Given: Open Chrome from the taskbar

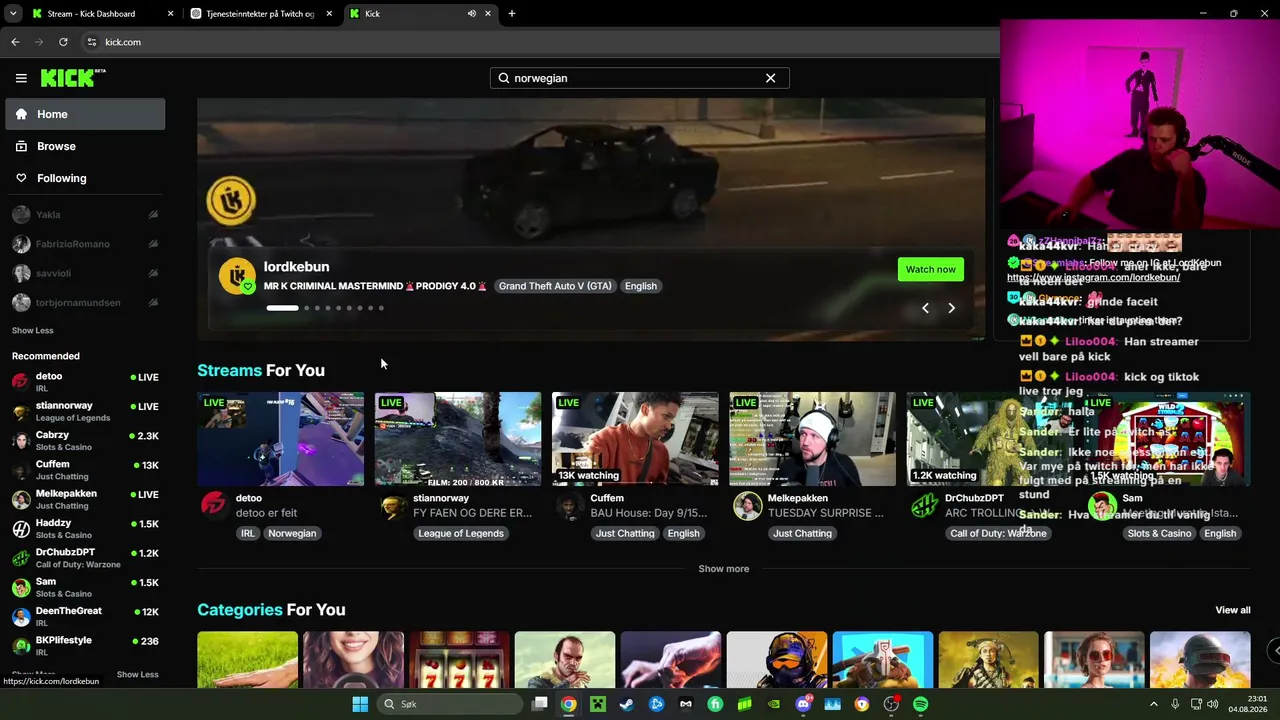Looking at the screenshot, I should click(568, 704).
